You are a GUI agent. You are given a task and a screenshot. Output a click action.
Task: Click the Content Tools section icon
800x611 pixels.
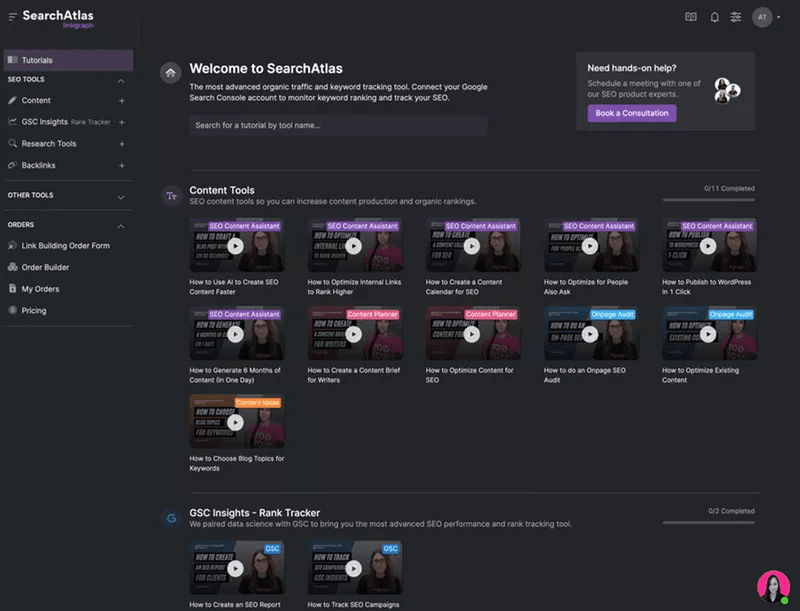coord(171,195)
